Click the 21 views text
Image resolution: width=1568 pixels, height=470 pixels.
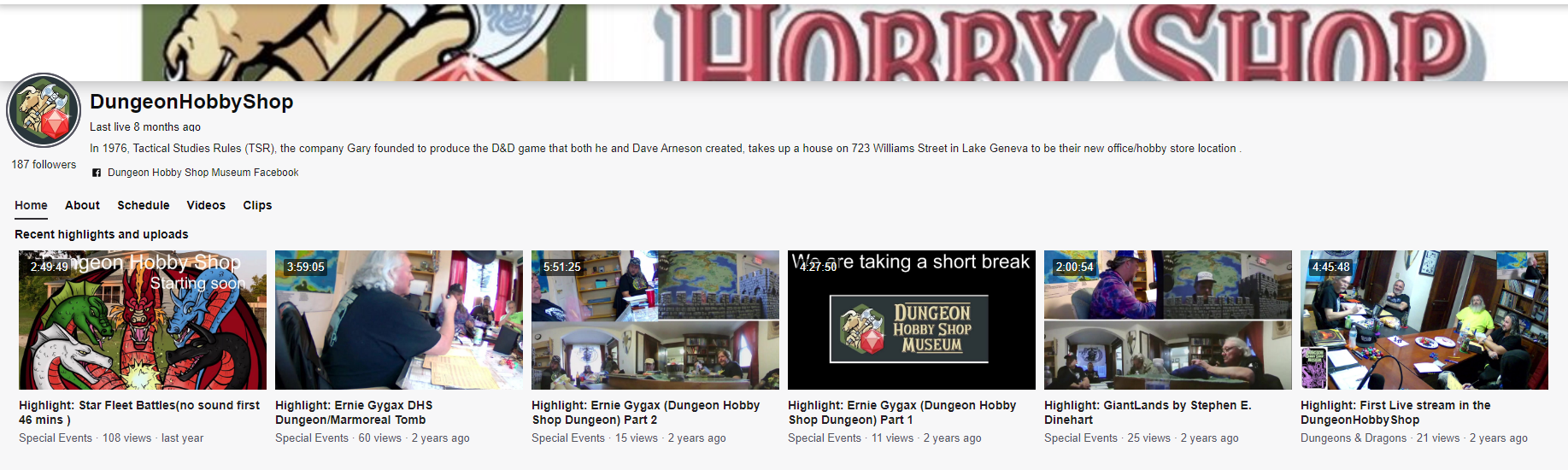[1438, 438]
